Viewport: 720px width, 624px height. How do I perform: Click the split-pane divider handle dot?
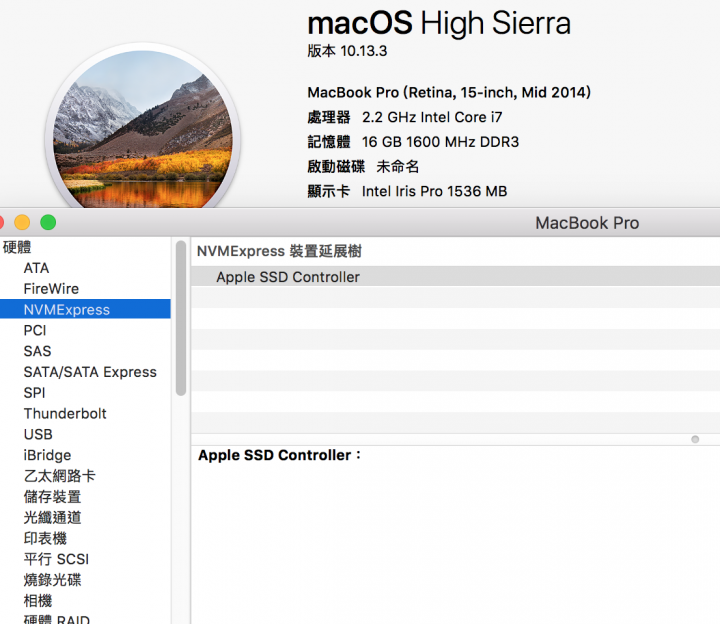coord(695,439)
